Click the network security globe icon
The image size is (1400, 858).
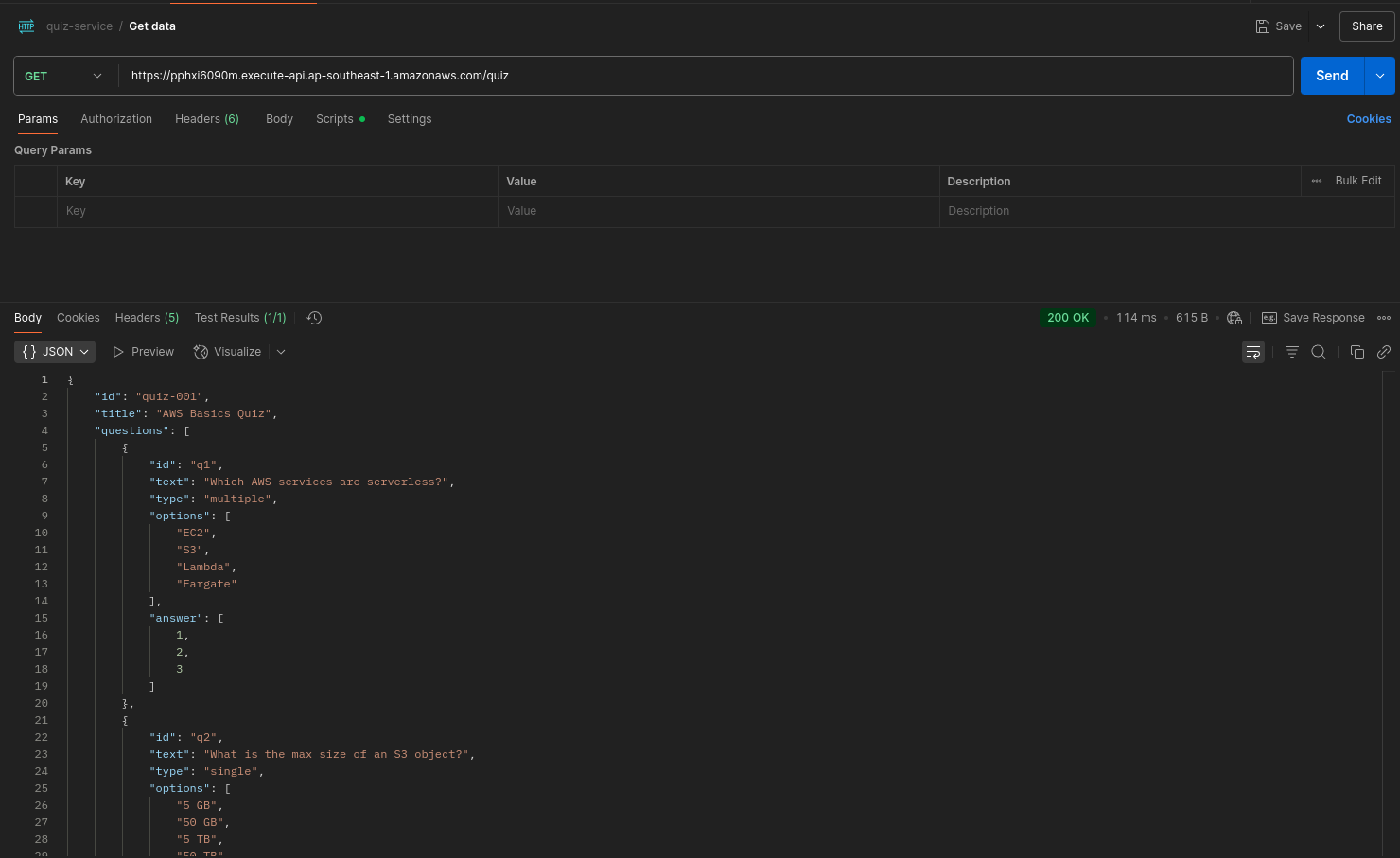(x=1234, y=318)
